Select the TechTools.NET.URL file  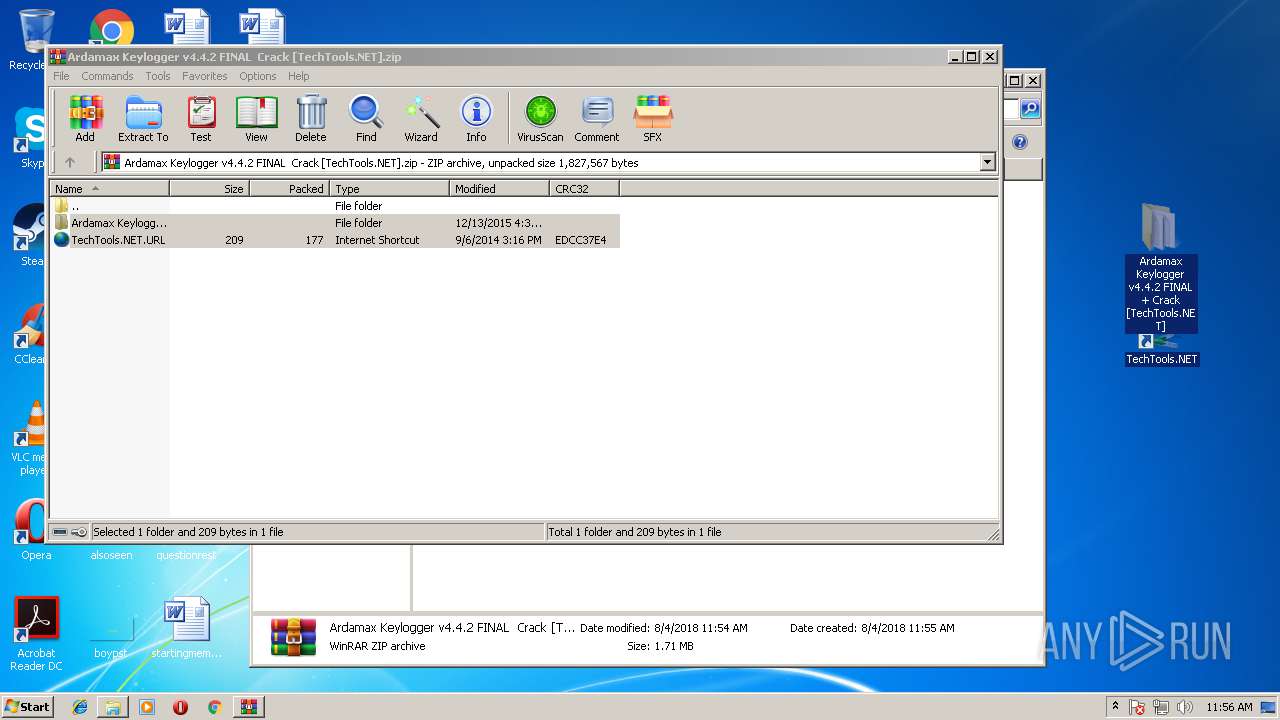coord(335,240)
